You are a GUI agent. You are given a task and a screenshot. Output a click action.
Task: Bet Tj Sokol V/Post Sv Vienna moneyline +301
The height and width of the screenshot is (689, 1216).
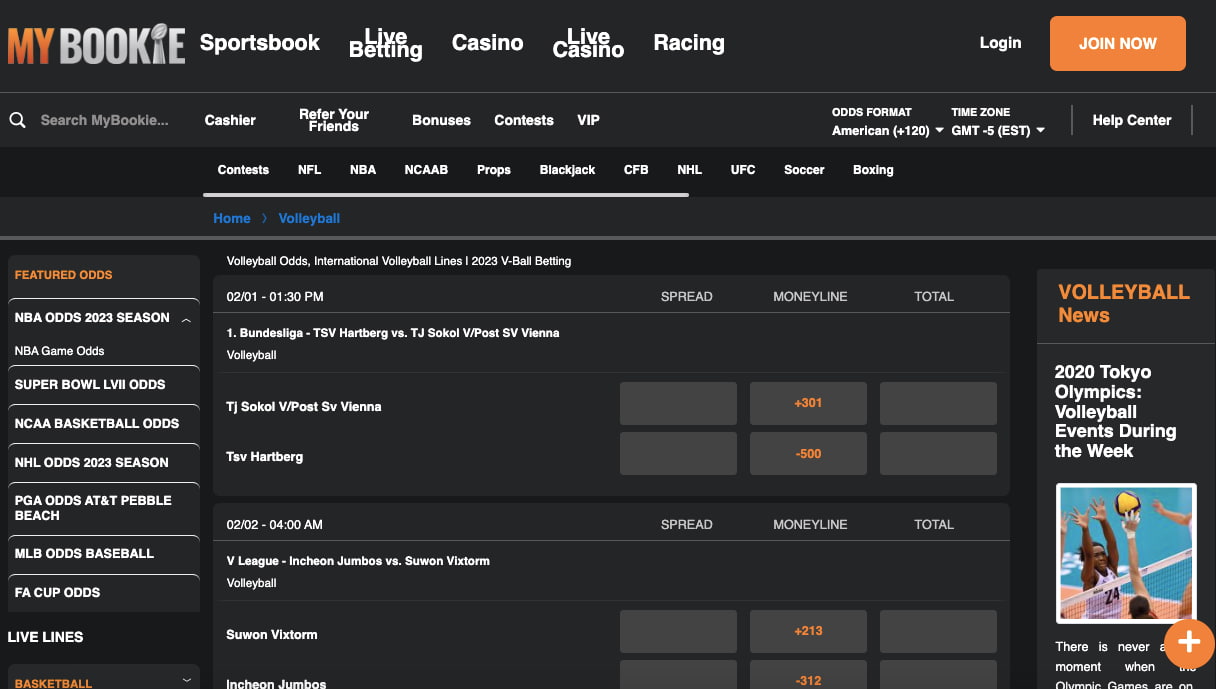[808, 403]
